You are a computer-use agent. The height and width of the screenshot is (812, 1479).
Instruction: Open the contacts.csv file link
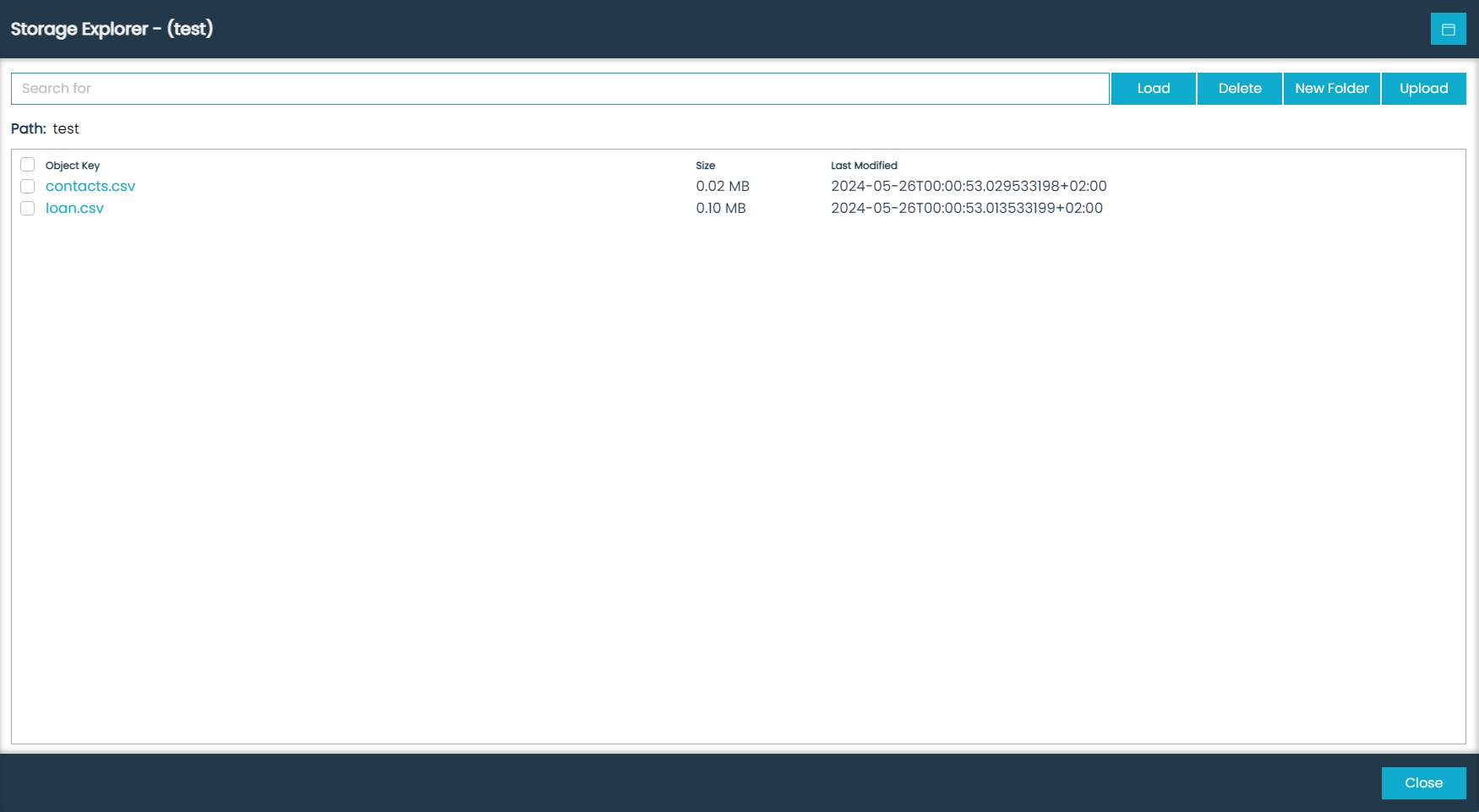click(x=90, y=186)
